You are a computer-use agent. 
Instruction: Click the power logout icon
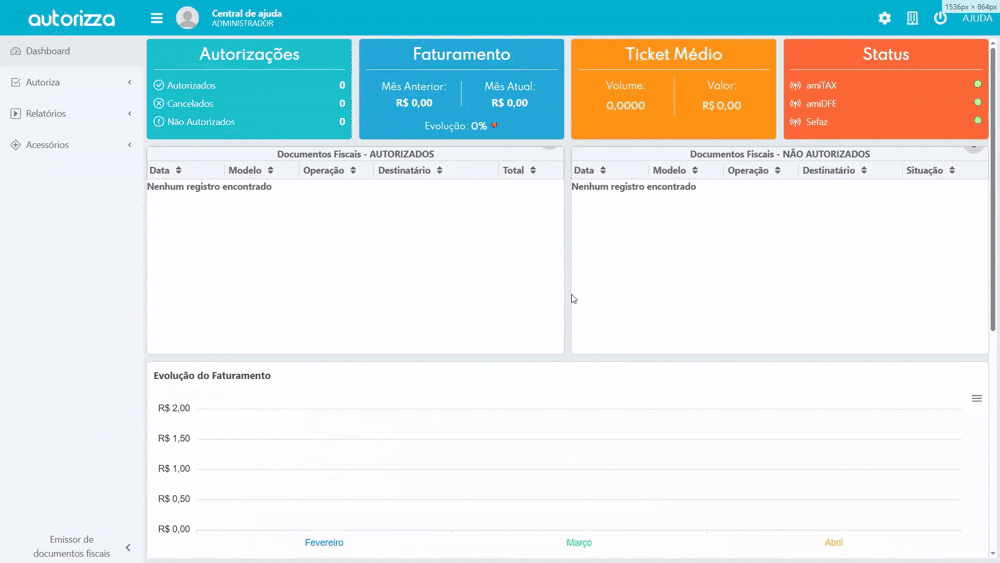940,18
